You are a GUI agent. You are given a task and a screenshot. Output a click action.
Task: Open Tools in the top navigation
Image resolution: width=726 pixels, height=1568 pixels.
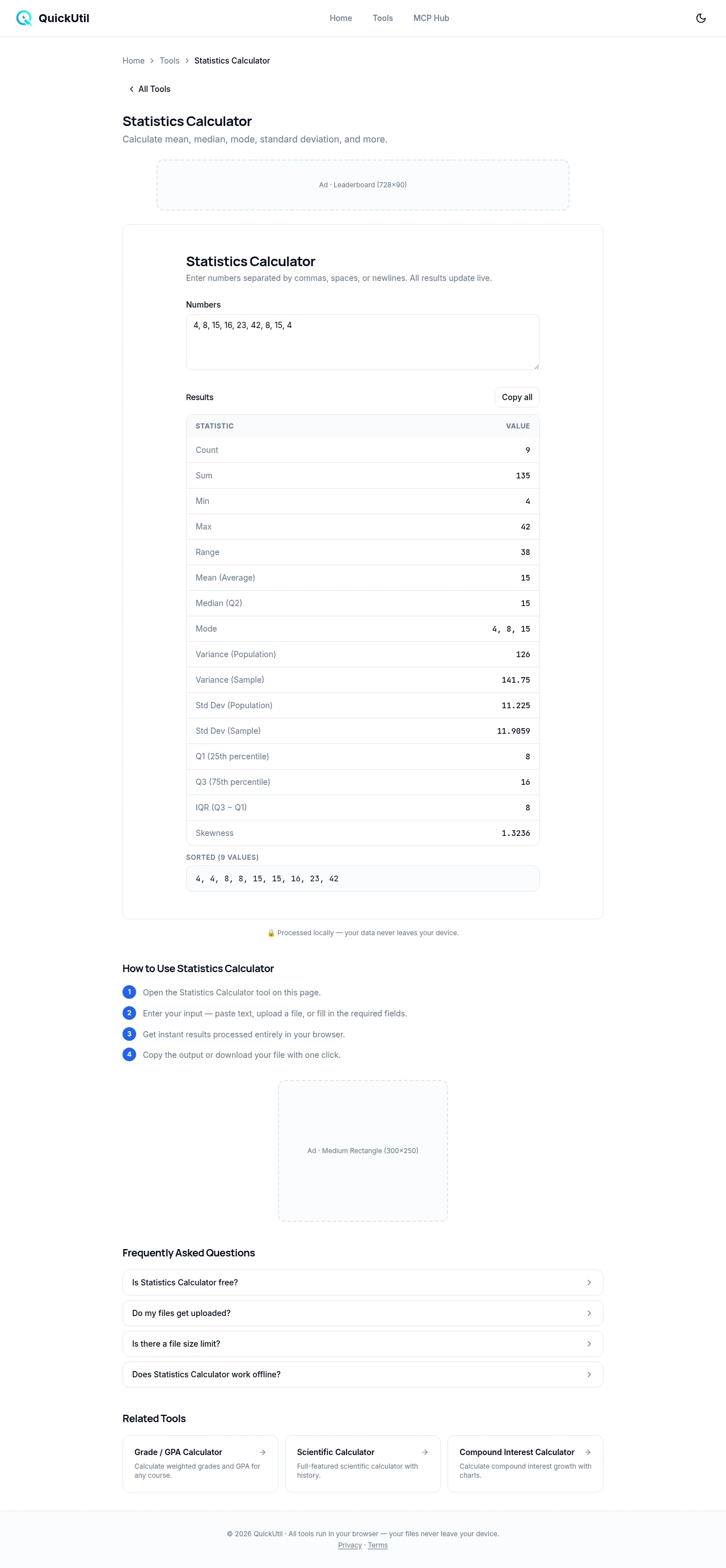(x=382, y=18)
